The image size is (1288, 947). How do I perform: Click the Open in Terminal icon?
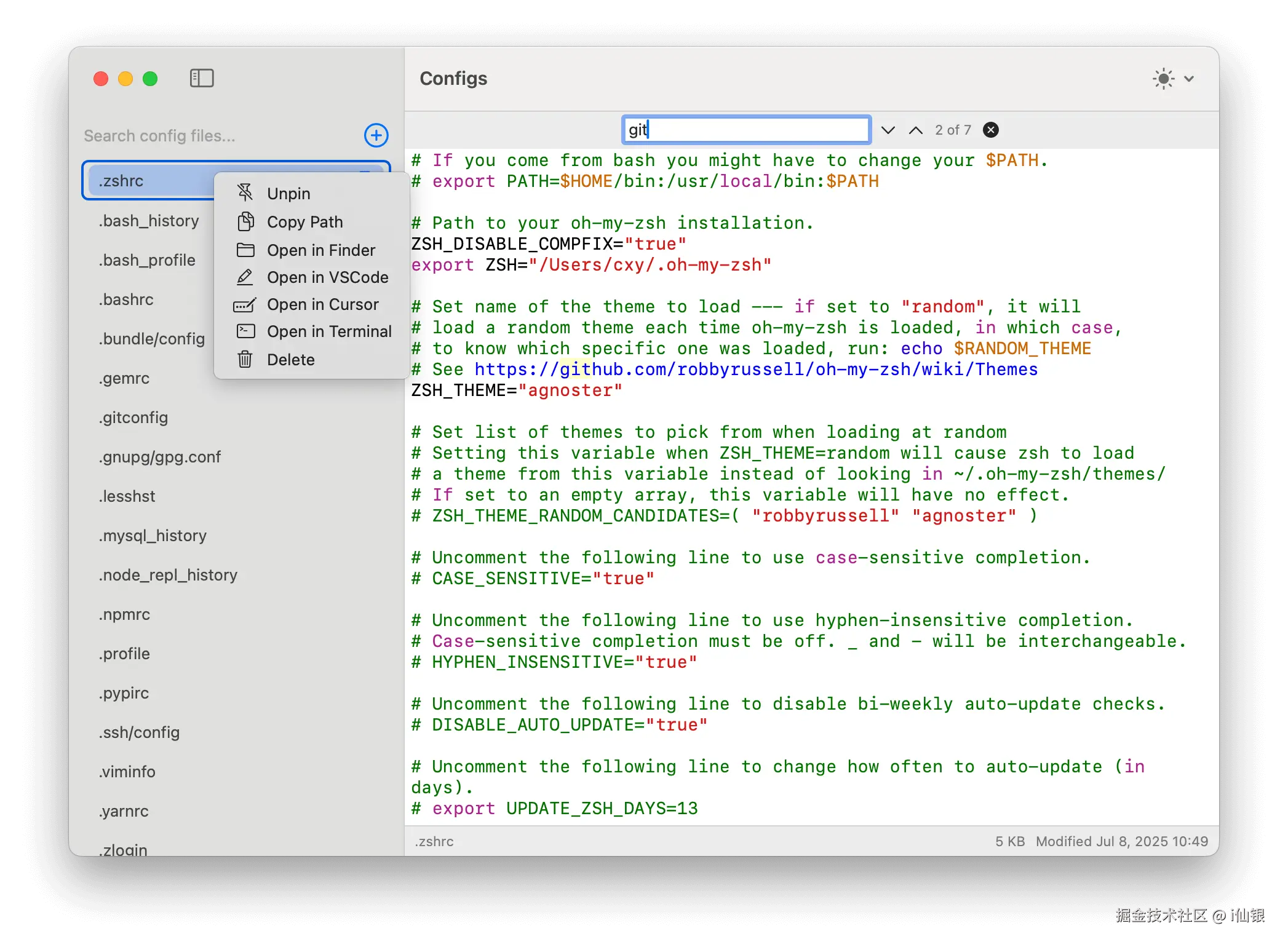pos(245,331)
